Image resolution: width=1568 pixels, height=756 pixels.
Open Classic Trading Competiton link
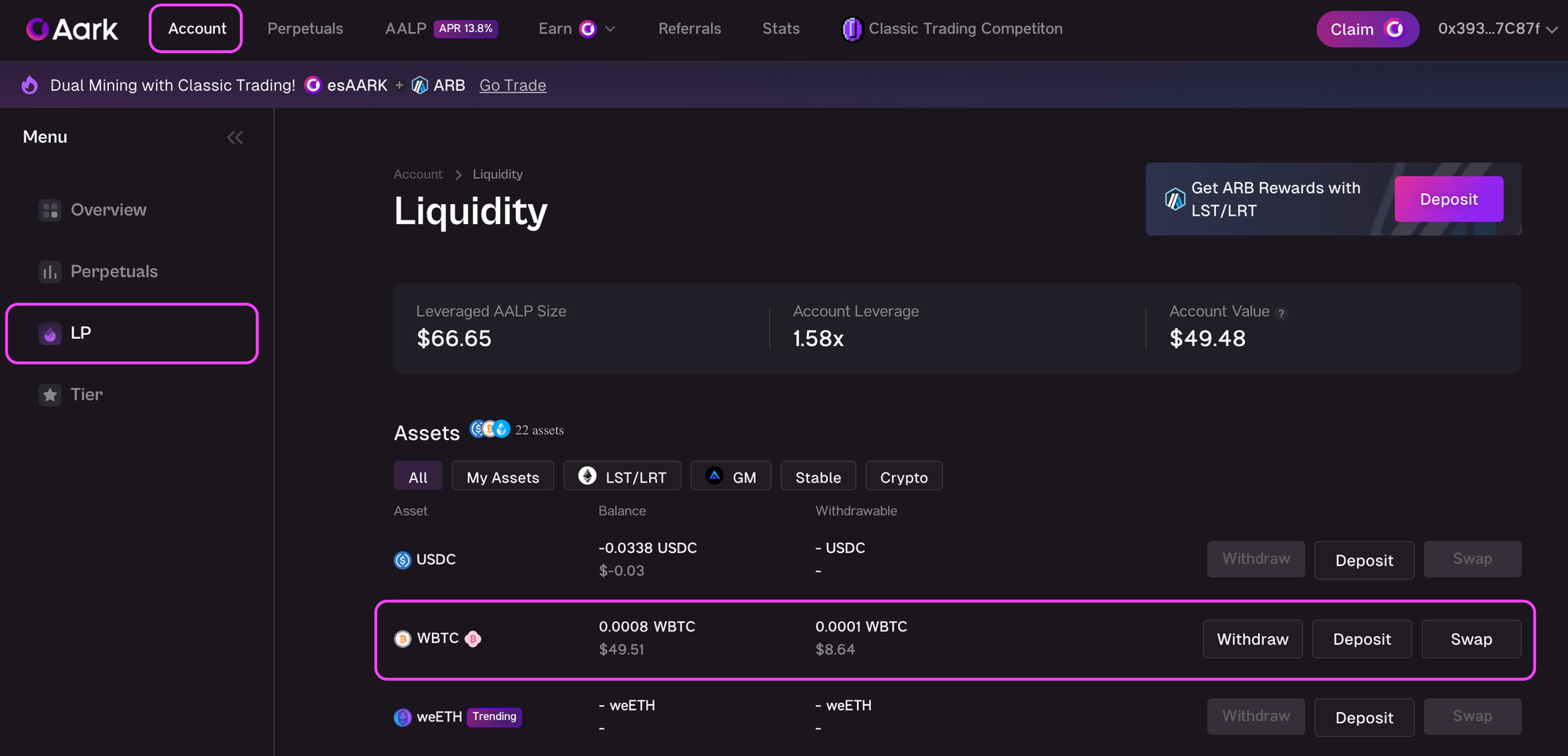tap(965, 28)
